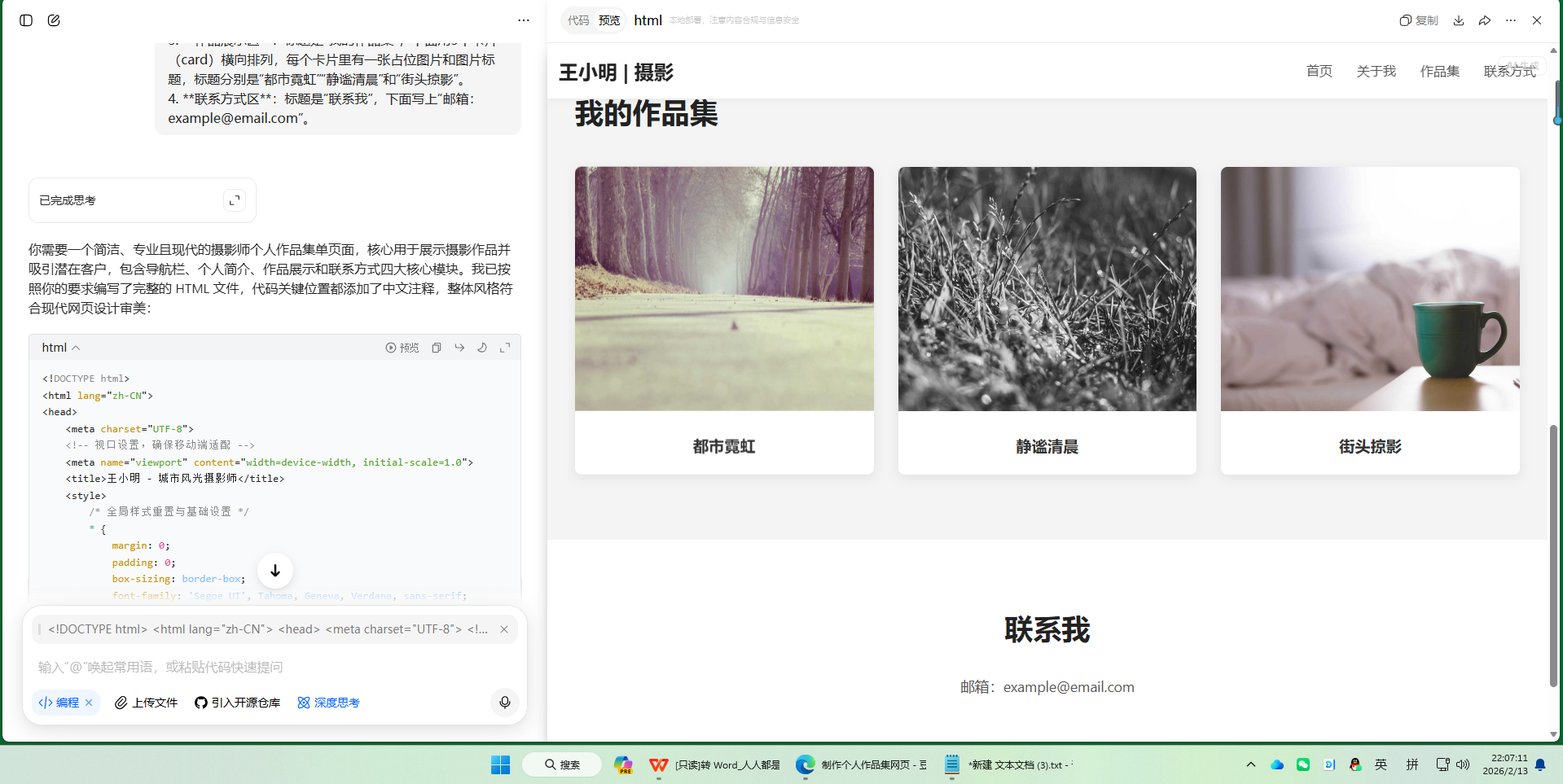Screen dimensions: 1563x784
Task: Activate voice input with the microphone icon
Action: (504, 702)
